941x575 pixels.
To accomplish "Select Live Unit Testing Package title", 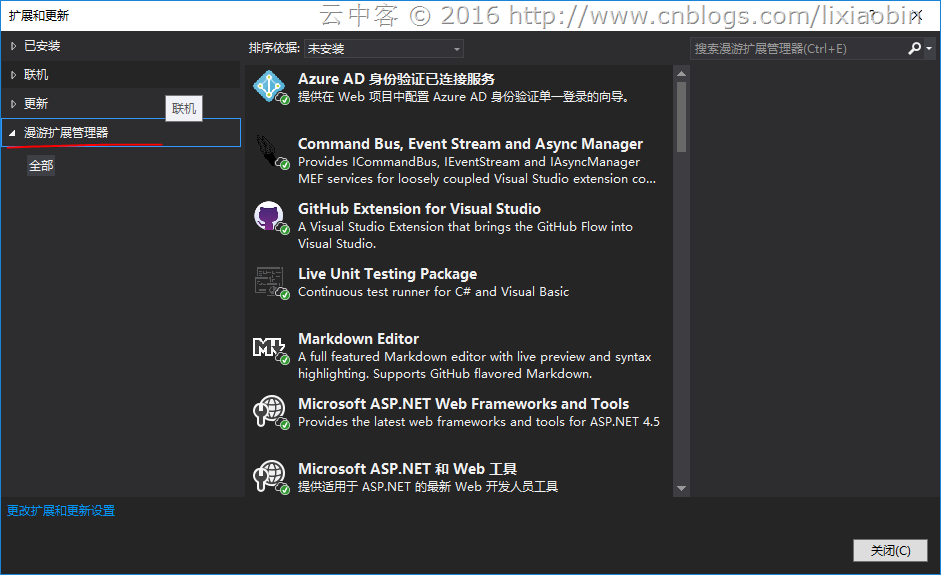I will (387, 274).
